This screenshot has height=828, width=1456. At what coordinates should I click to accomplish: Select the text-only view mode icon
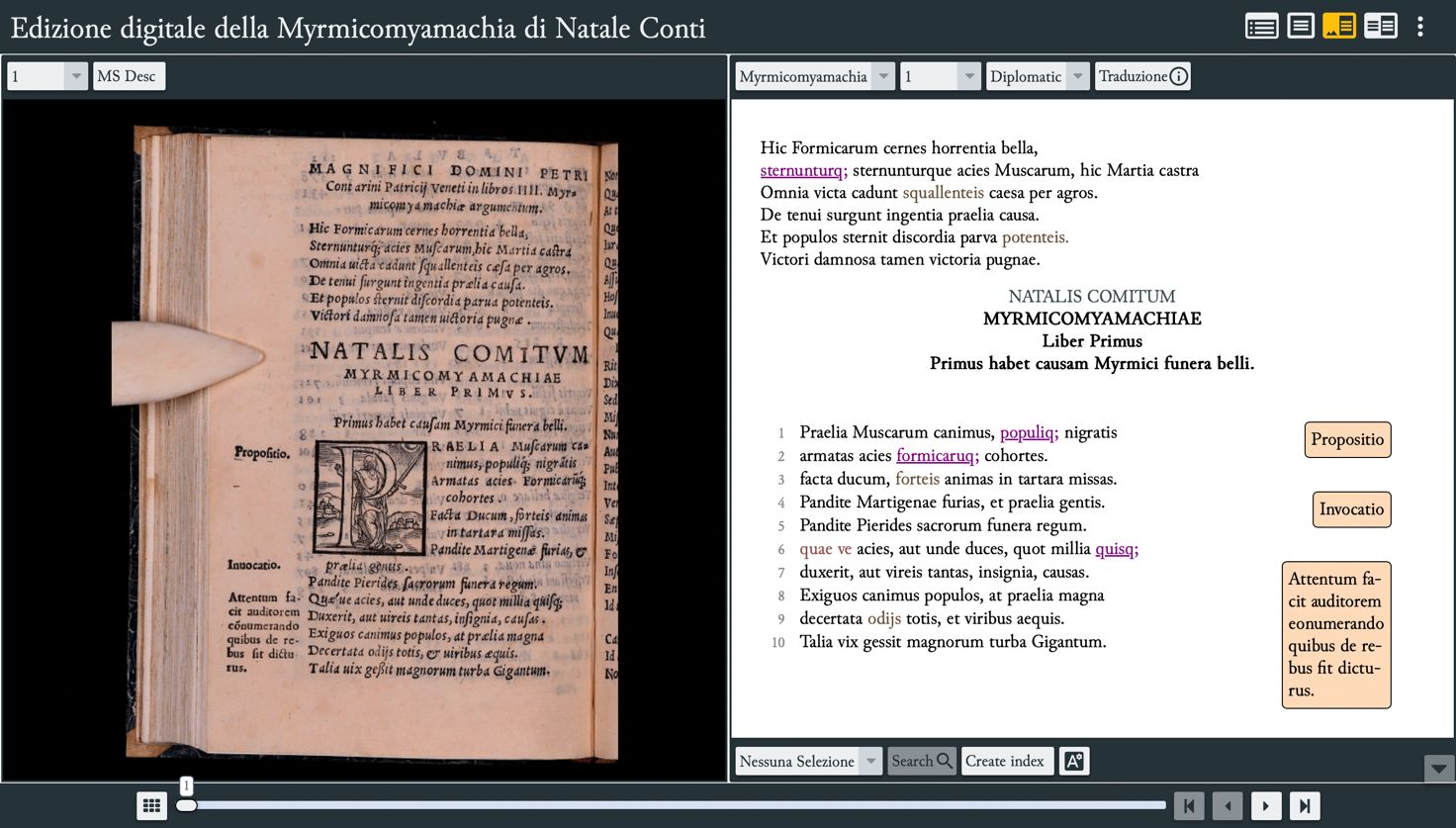1301,27
